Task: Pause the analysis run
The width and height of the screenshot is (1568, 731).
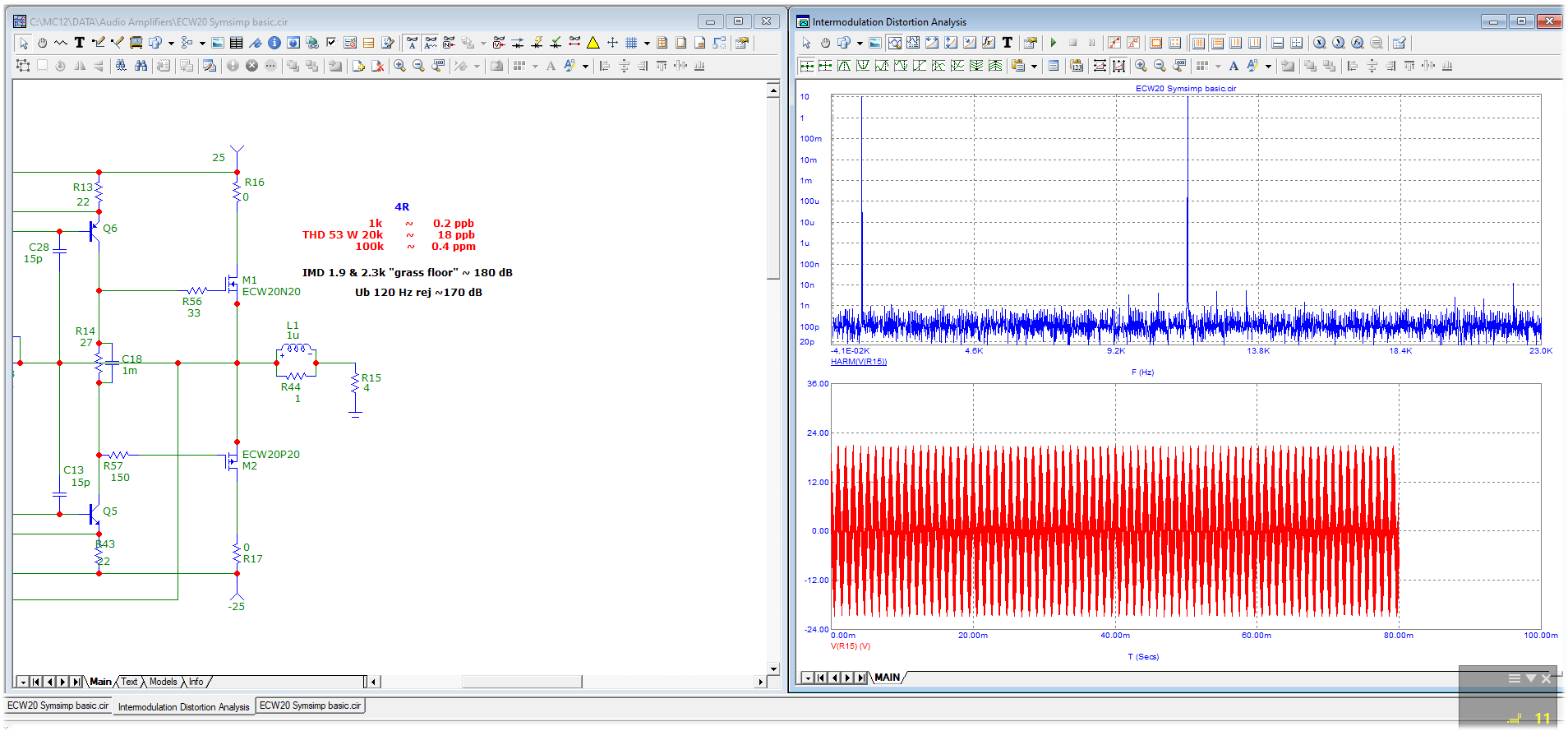Action: pos(1092,43)
